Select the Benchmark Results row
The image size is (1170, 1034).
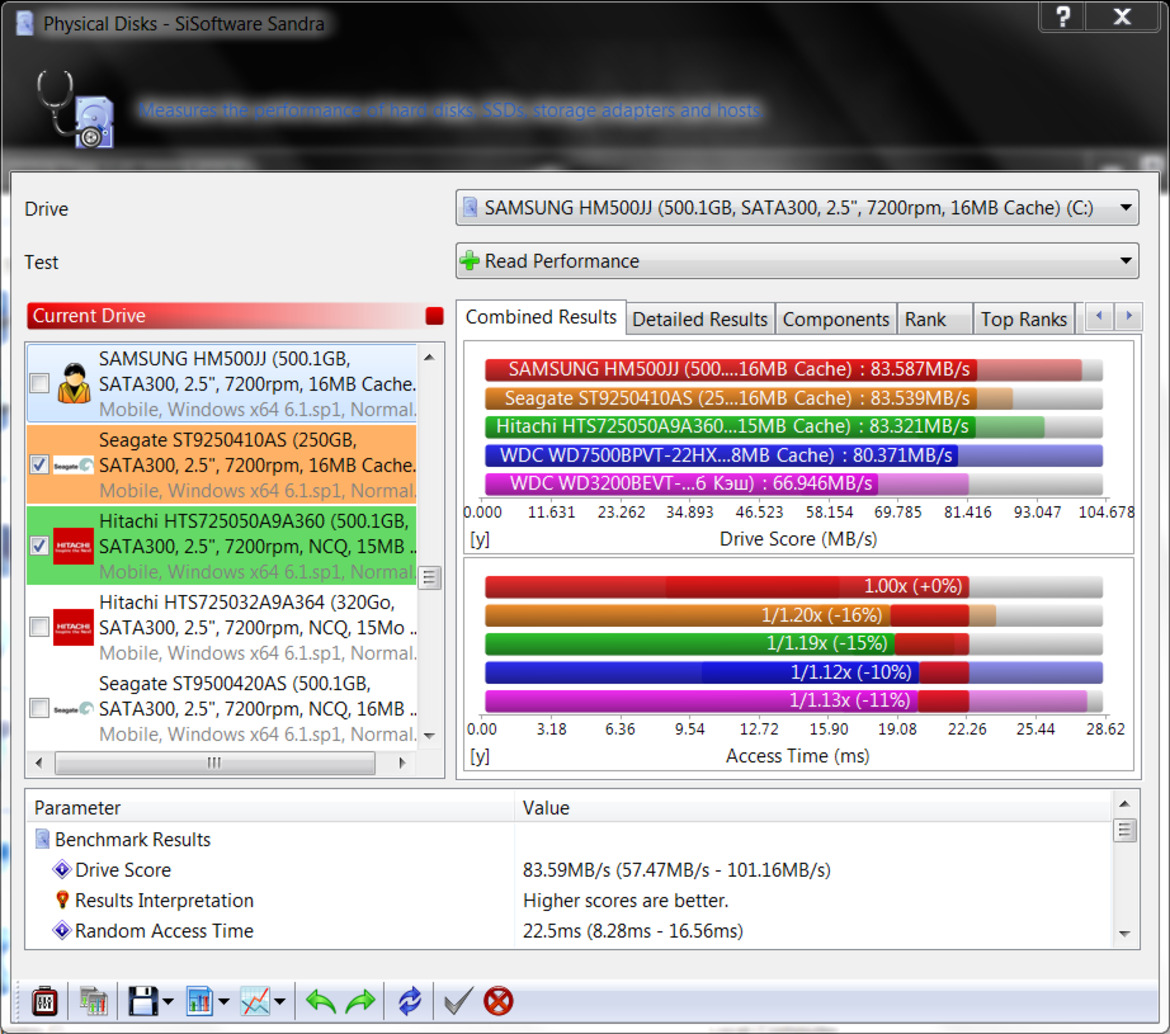[x=569, y=839]
